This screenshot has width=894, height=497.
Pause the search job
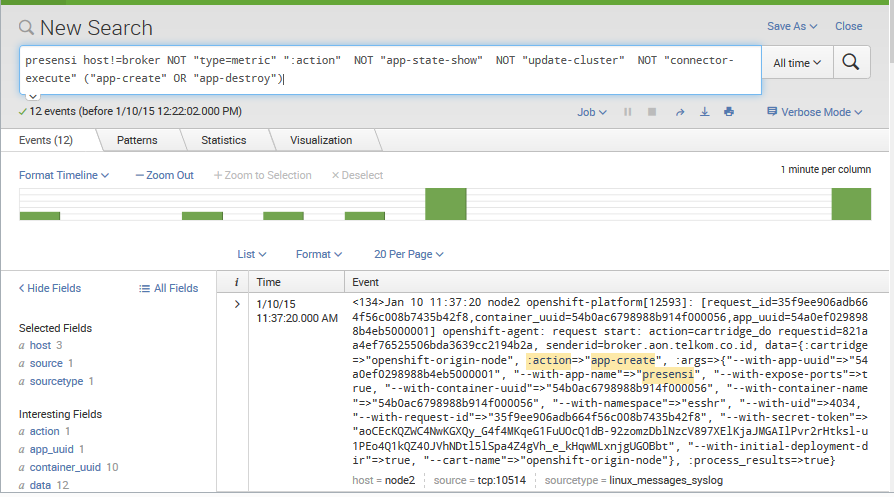(x=628, y=112)
